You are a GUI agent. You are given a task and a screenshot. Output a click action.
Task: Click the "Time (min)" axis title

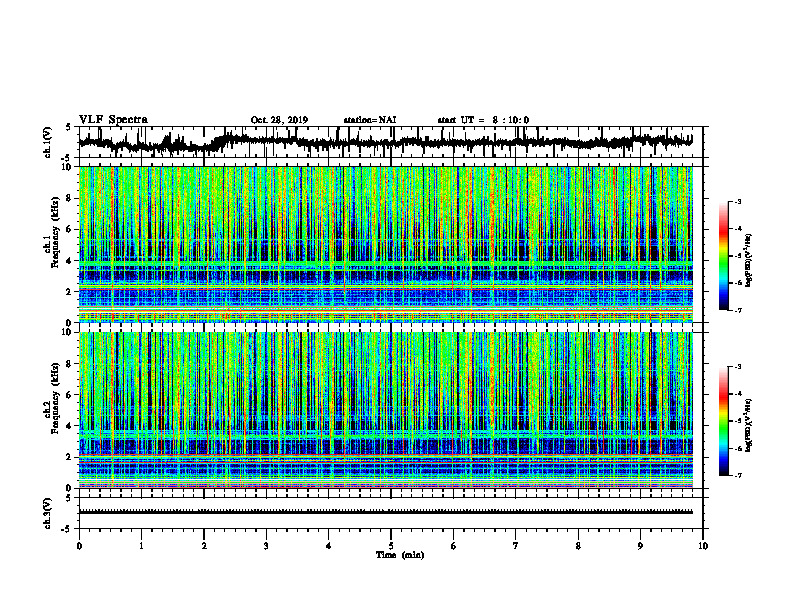pyautogui.click(x=400, y=555)
